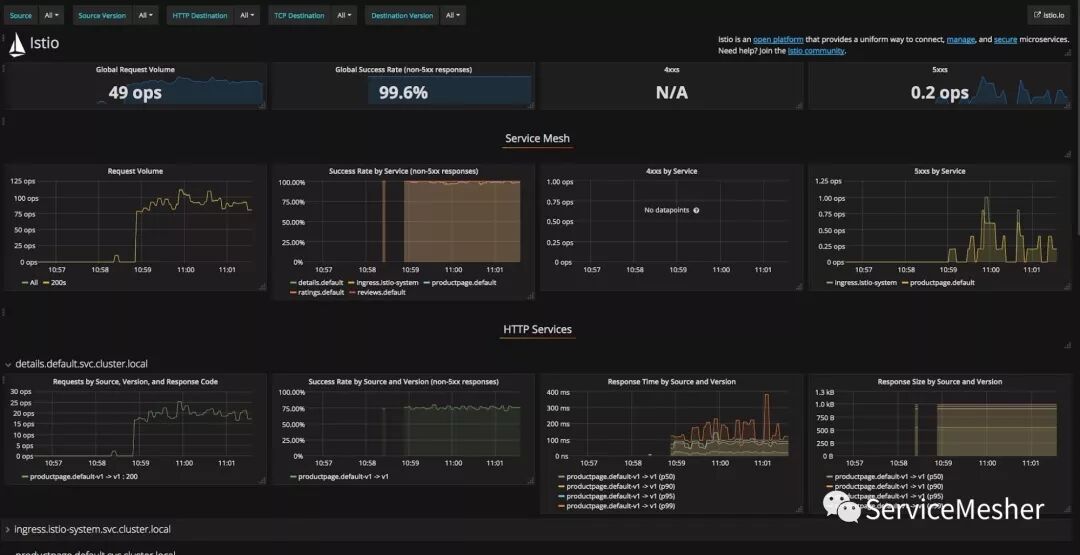Open the Request Volume panel title menu
Screen dimensions: 1080x555
pos(135,171)
